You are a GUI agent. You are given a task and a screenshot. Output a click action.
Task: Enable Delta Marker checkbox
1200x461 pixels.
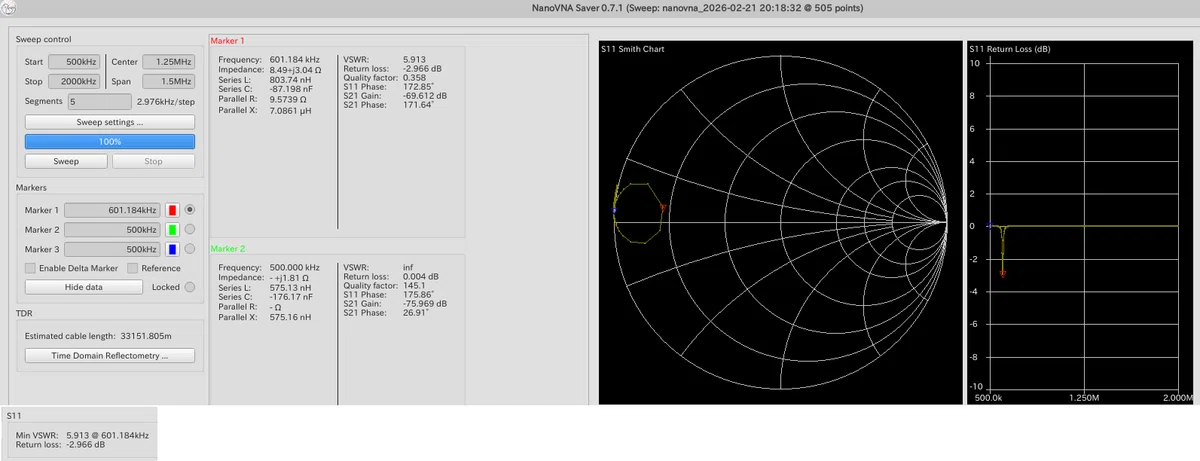(71, 268)
